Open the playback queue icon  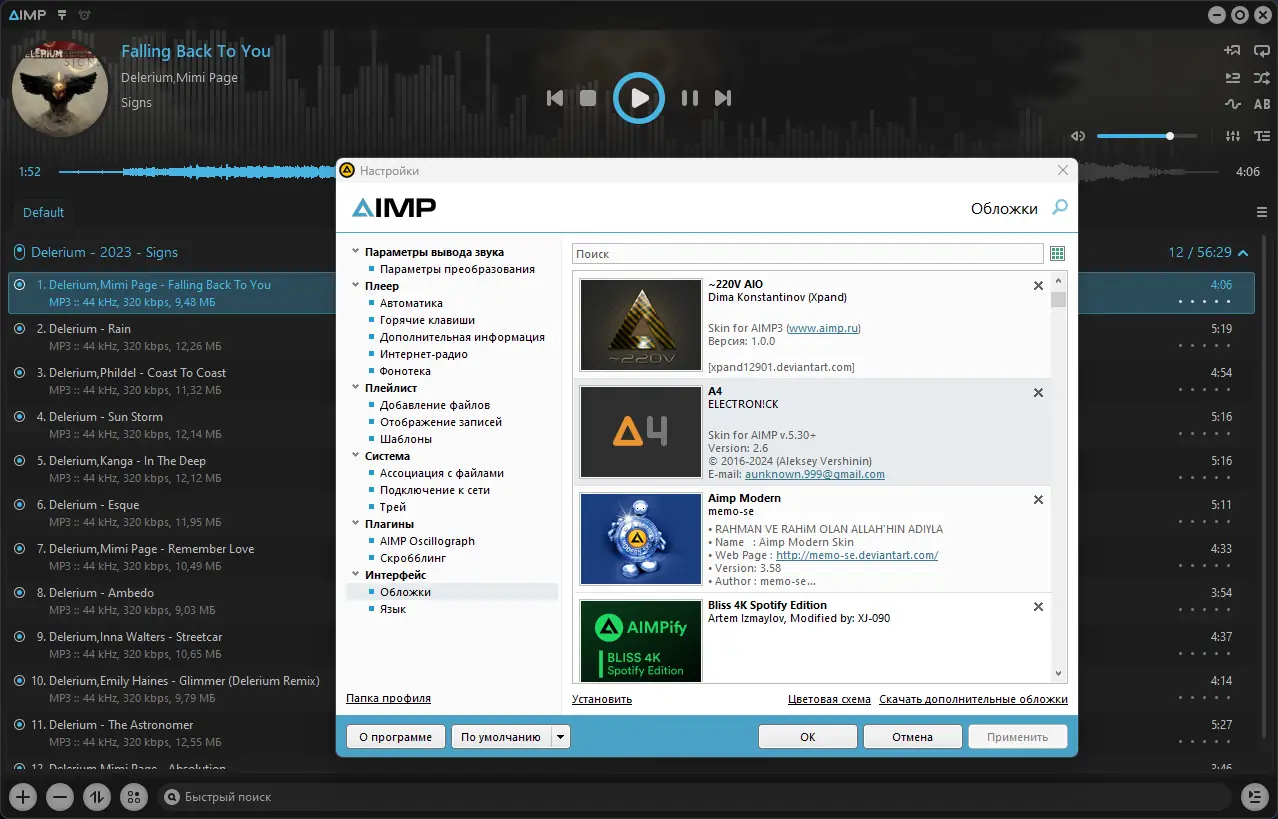coord(1232,77)
